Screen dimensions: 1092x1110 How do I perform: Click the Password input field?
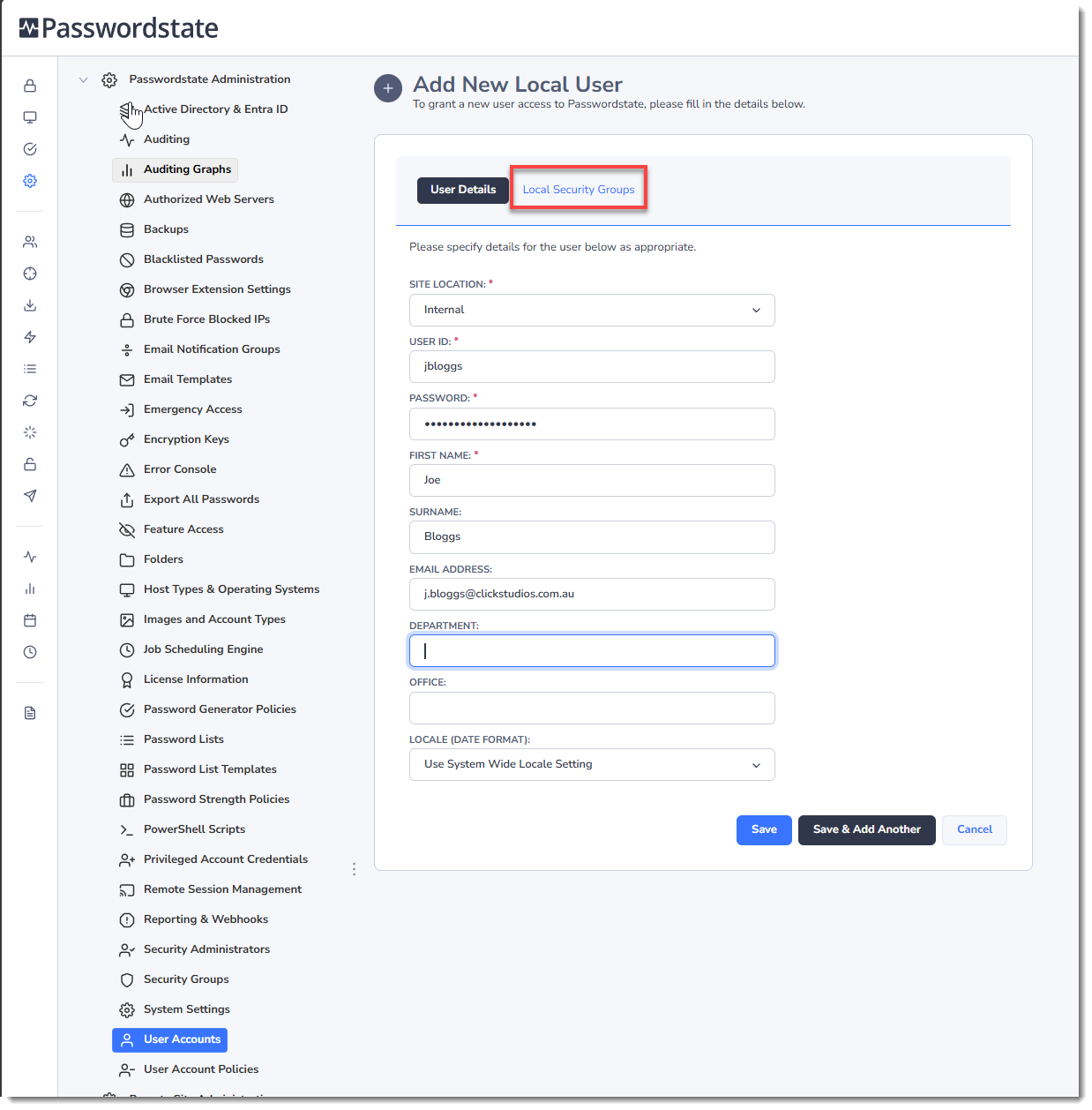pos(592,424)
